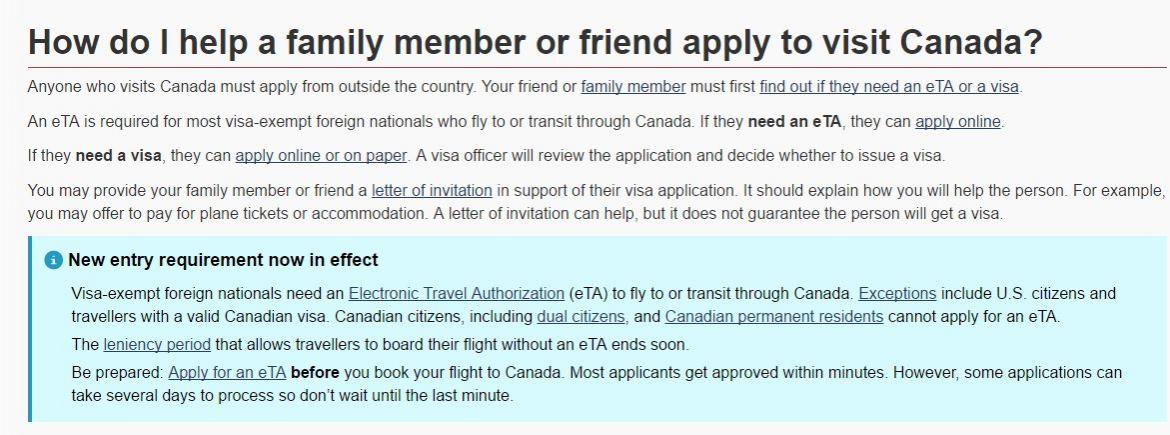Open the "letter of invitation" link
This screenshot has height=435, width=1170.
431,191
